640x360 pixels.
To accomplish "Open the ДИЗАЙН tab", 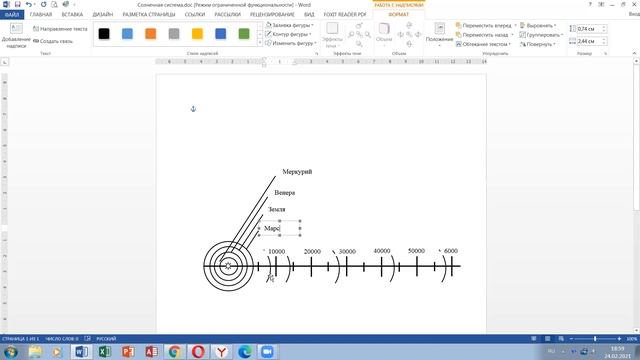I will point(102,15).
